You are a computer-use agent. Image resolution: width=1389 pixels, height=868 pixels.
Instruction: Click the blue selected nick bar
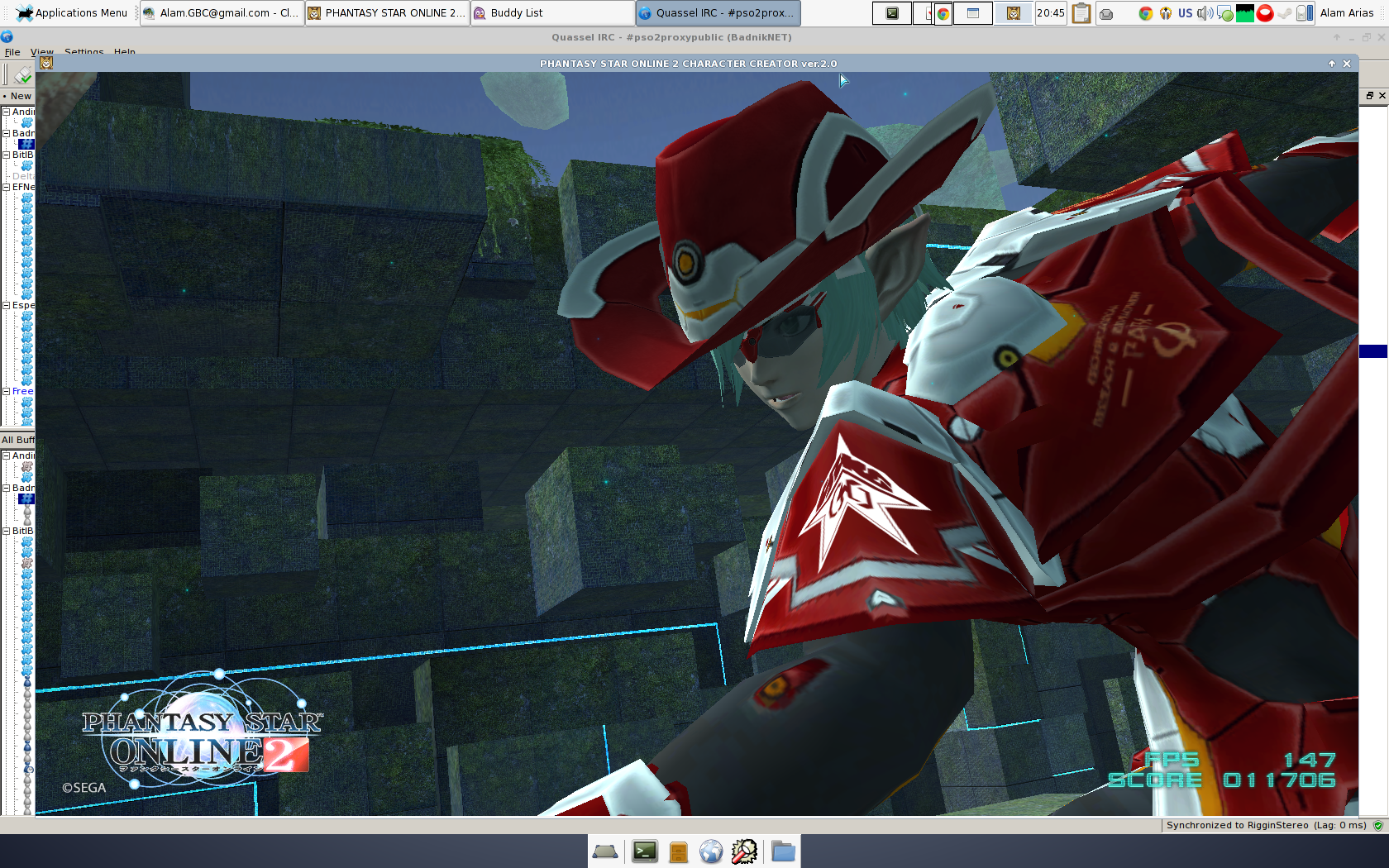1373,351
